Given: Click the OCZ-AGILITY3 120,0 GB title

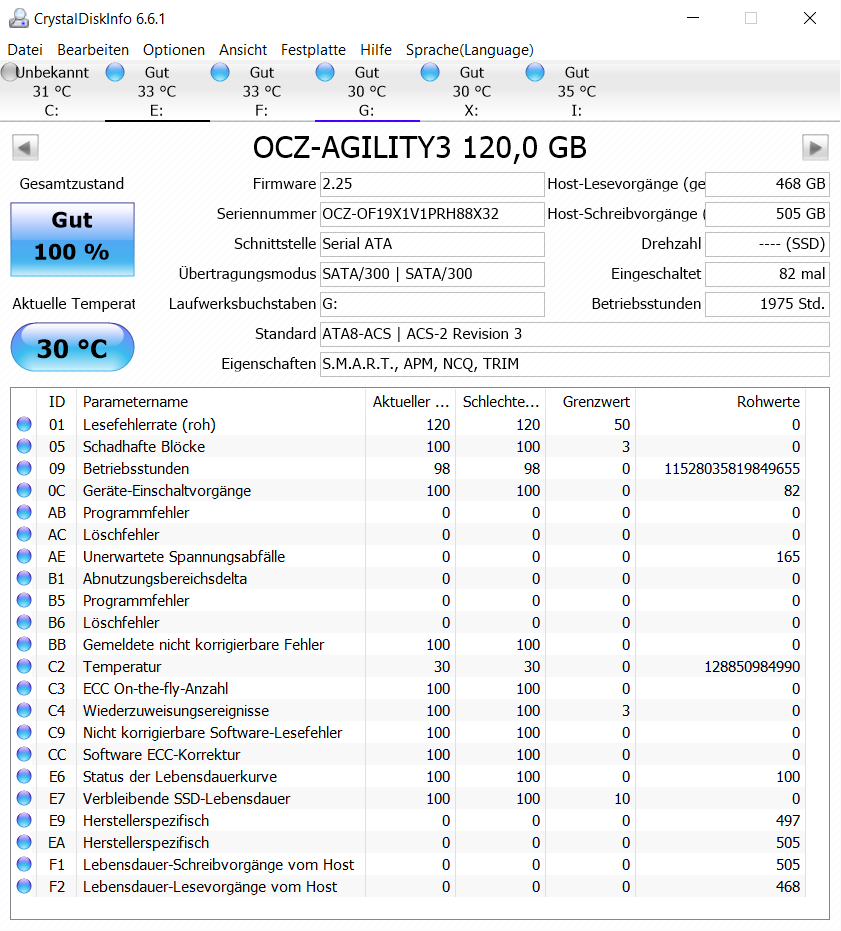Looking at the screenshot, I should pyautogui.click(x=419, y=147).
